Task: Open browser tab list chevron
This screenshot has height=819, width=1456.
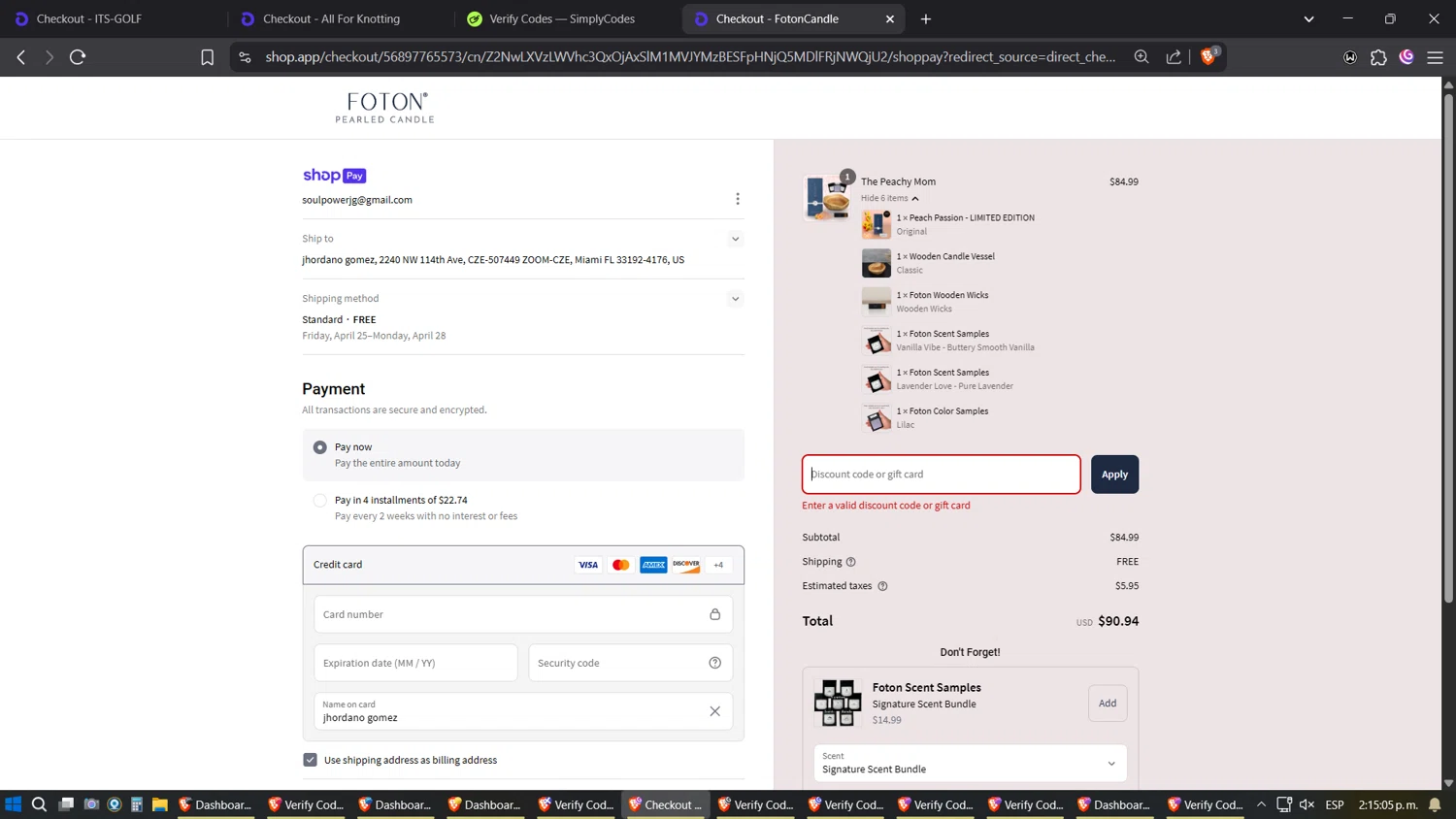Action: point(1308,18)
